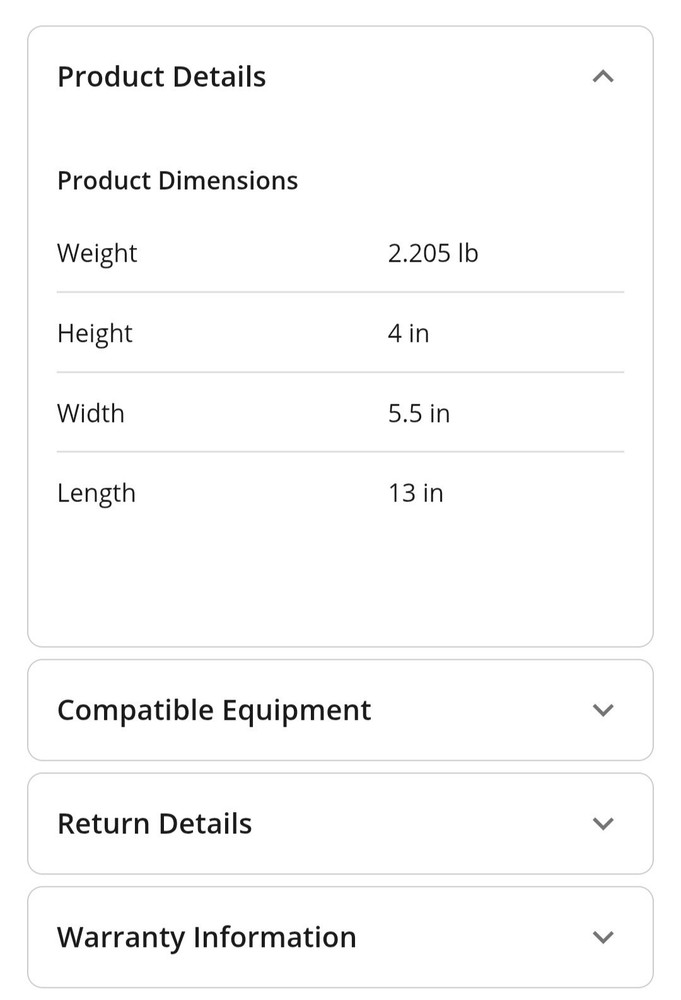
Task: Click the Product Details heading
Action: point(161,77)
